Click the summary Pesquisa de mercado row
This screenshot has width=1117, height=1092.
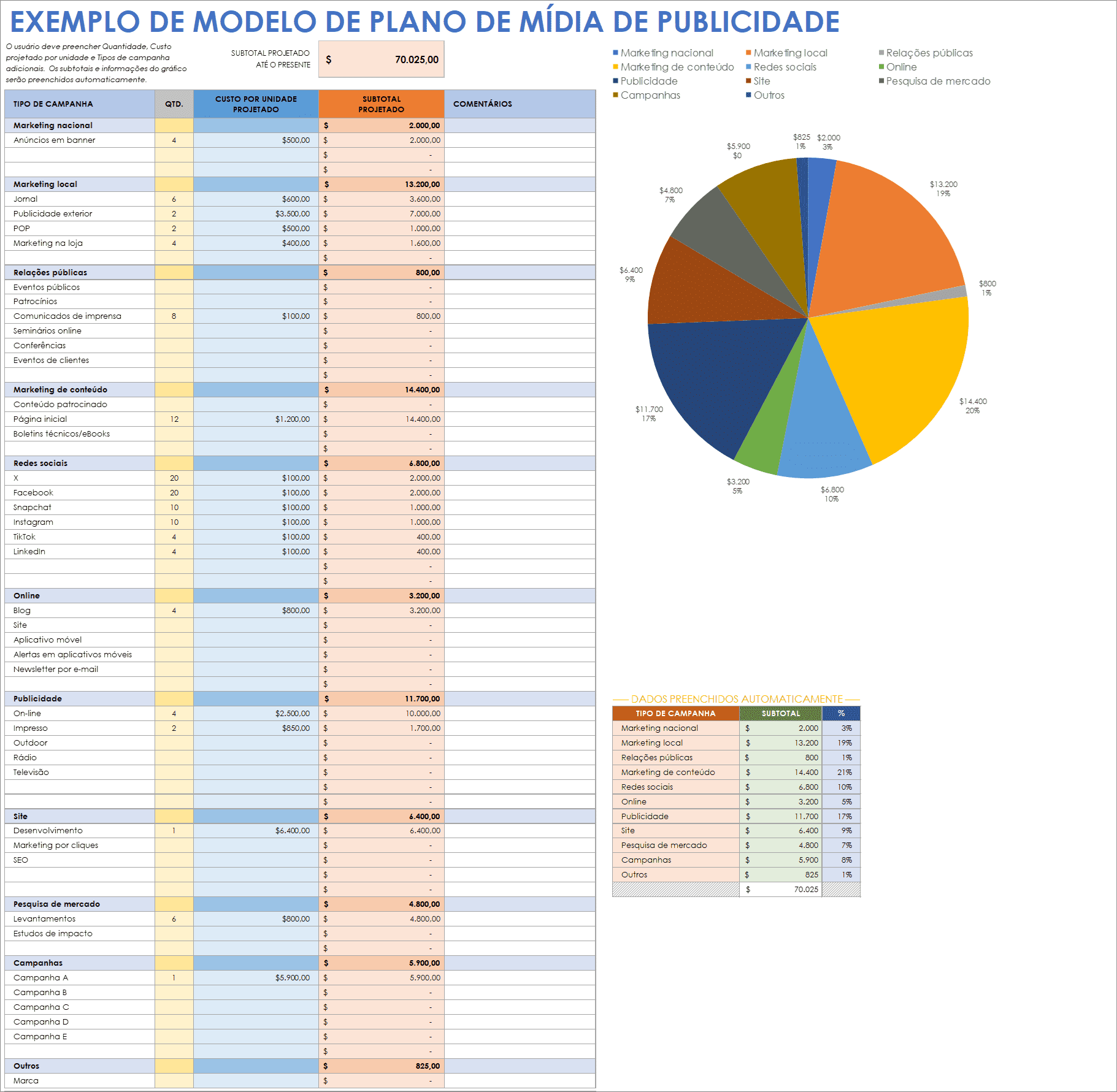736,845
